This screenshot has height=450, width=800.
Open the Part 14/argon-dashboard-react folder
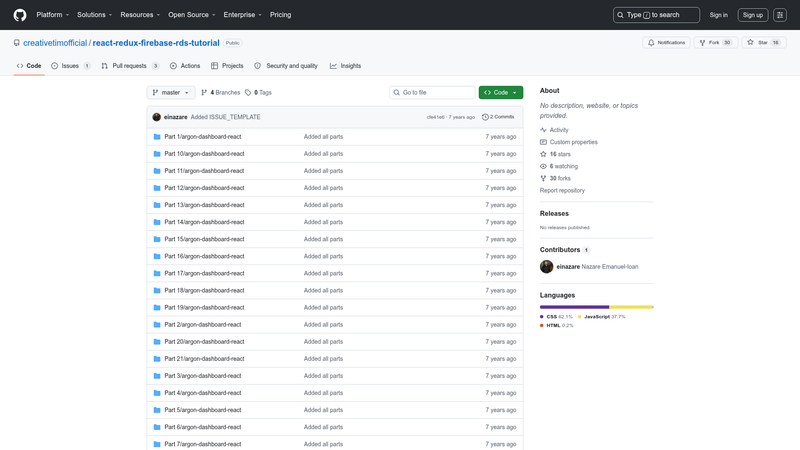pos(204,222)
